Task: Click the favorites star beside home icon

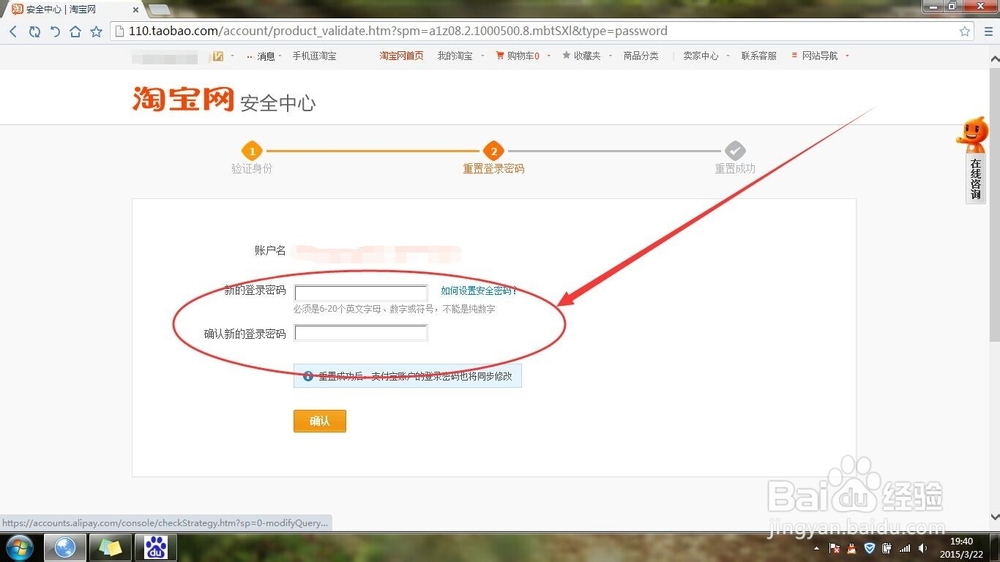Action: click(96, 31)
